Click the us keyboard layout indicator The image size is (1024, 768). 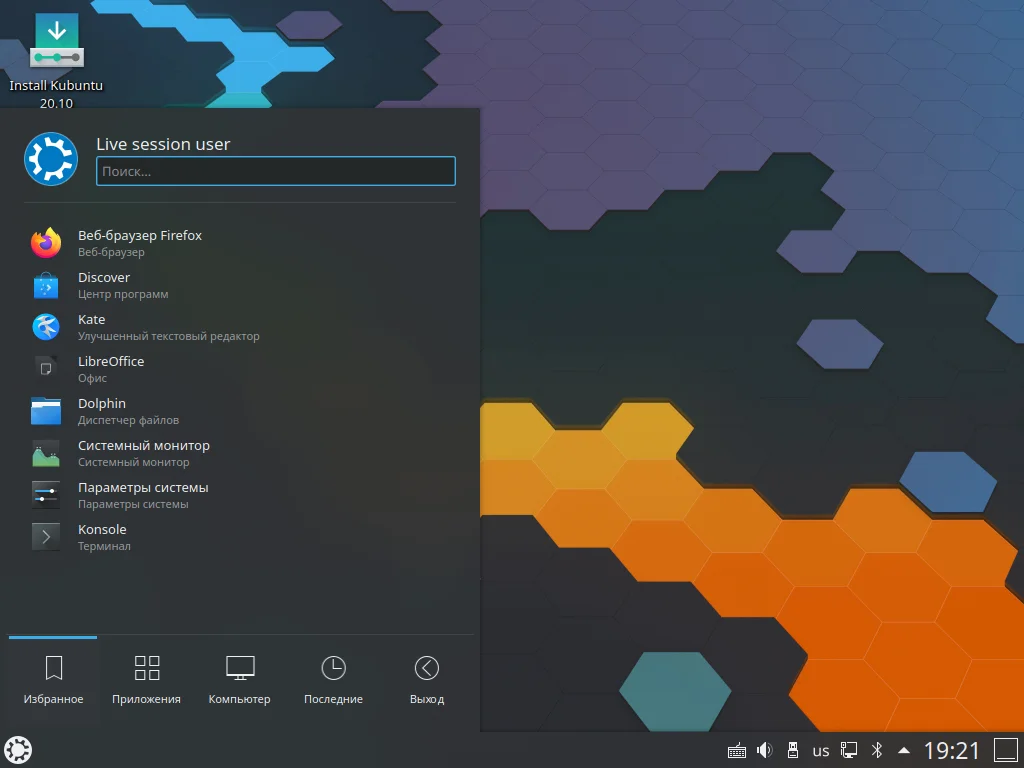(x=820, y=749)
